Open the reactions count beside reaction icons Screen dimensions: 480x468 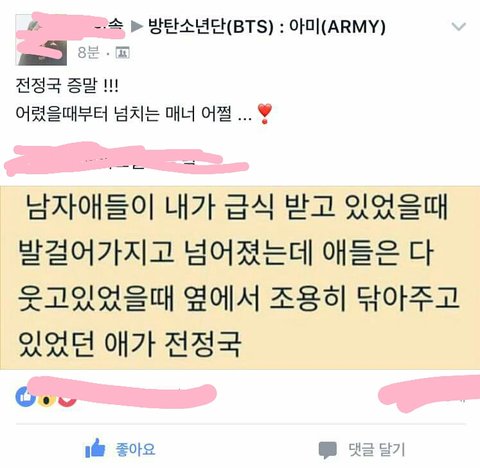(122, 393)
